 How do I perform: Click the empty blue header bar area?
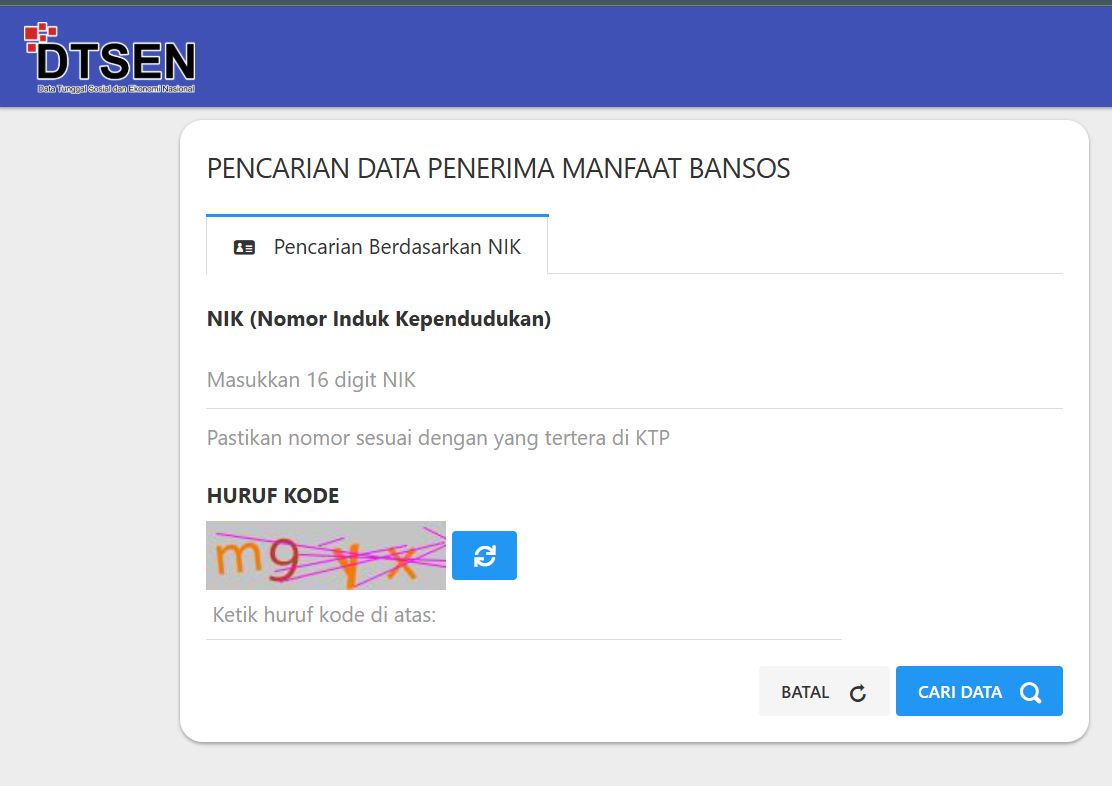coord(650,56)
